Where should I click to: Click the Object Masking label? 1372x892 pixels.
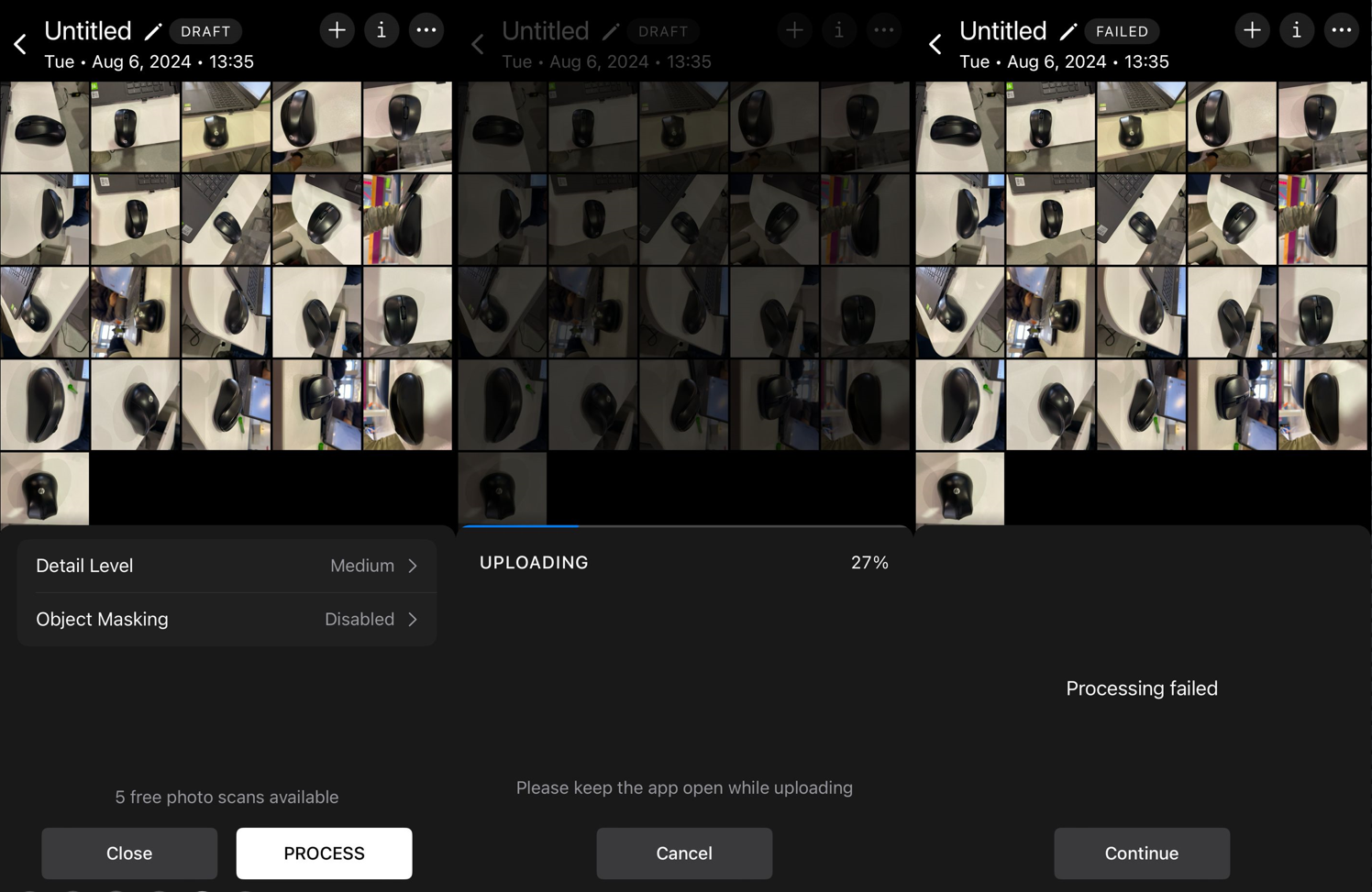tap(102, 620)
